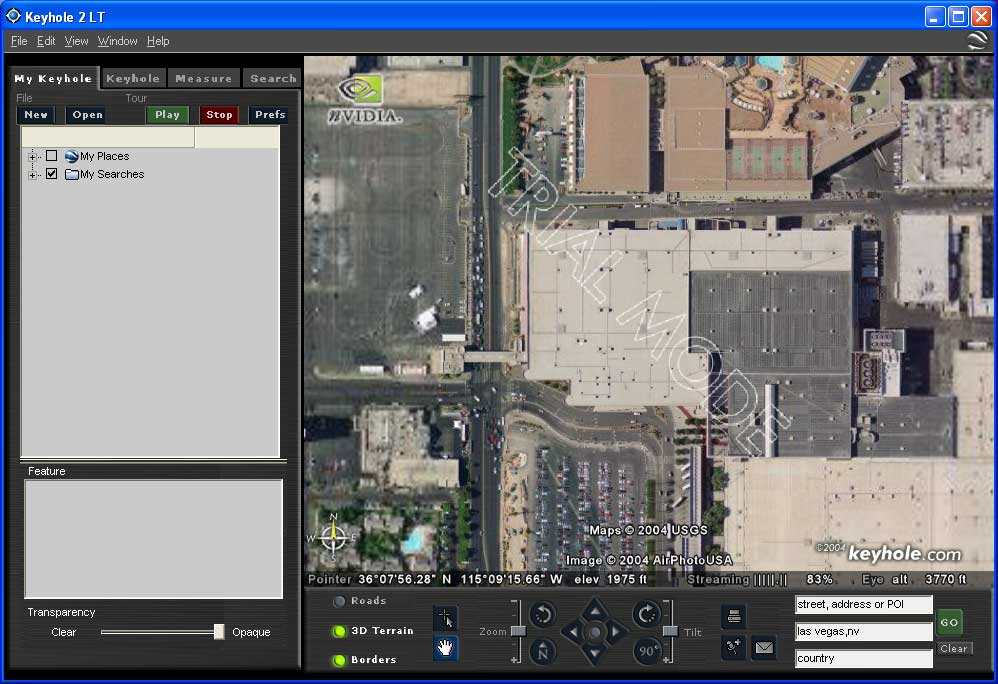Rotate the view clockwise
Image resolution: width=998 pixels, height=684 pixels.
(x=646, y=615)
